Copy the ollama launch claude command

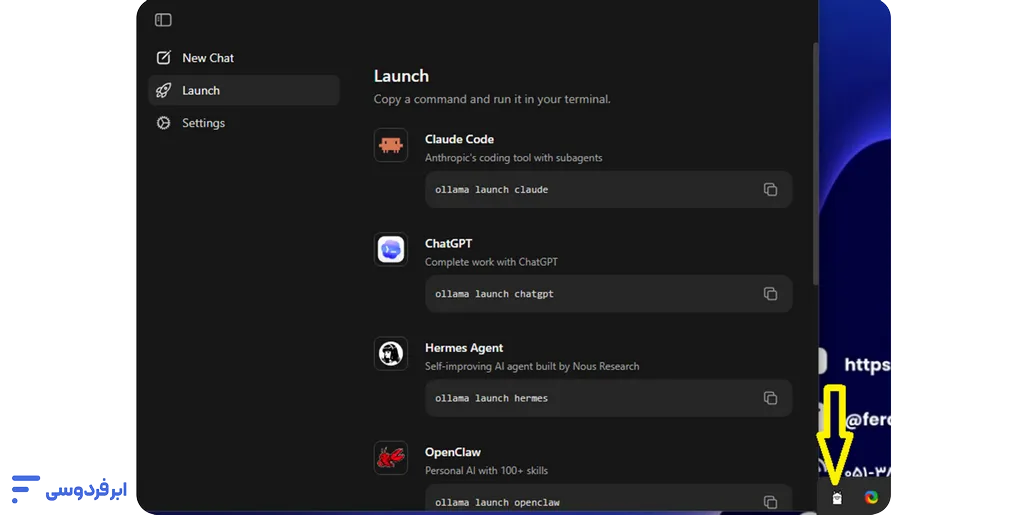click(771, 189)
